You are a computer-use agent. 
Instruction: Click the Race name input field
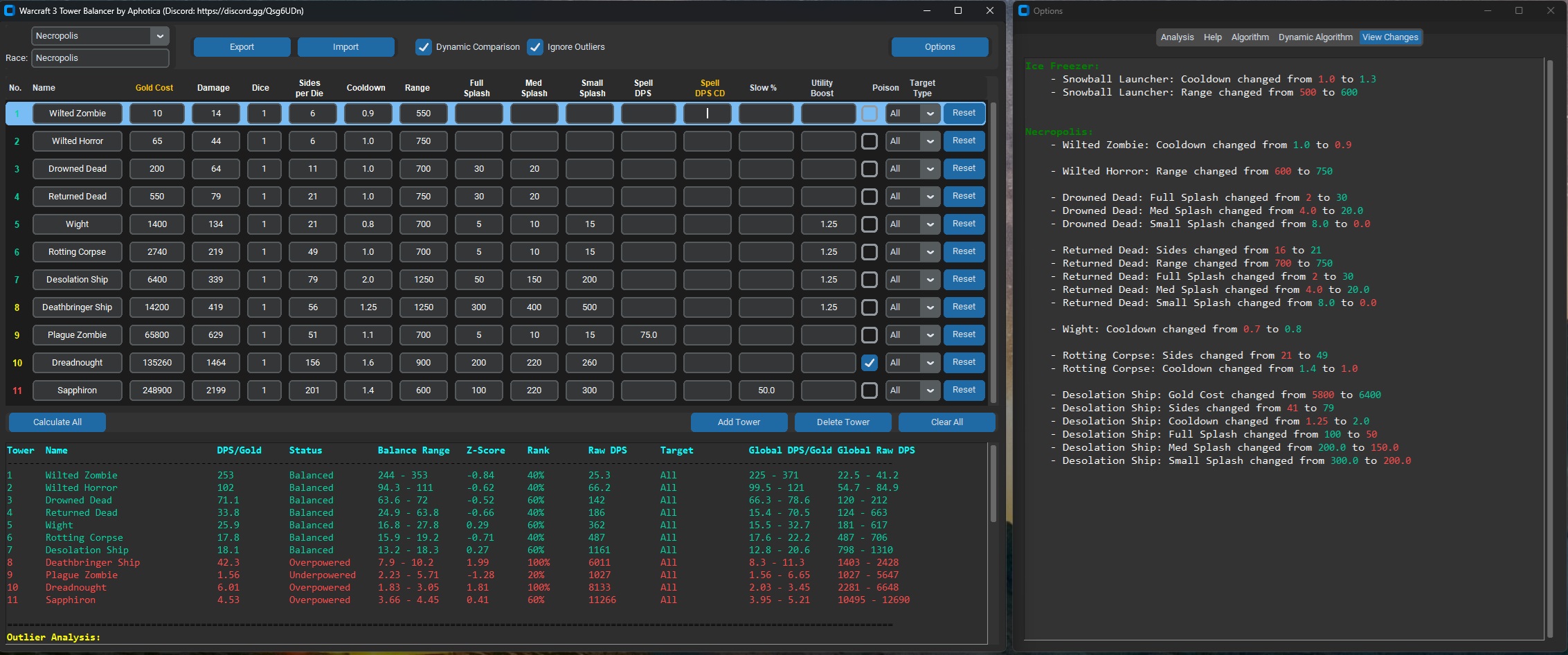[100, 58]
